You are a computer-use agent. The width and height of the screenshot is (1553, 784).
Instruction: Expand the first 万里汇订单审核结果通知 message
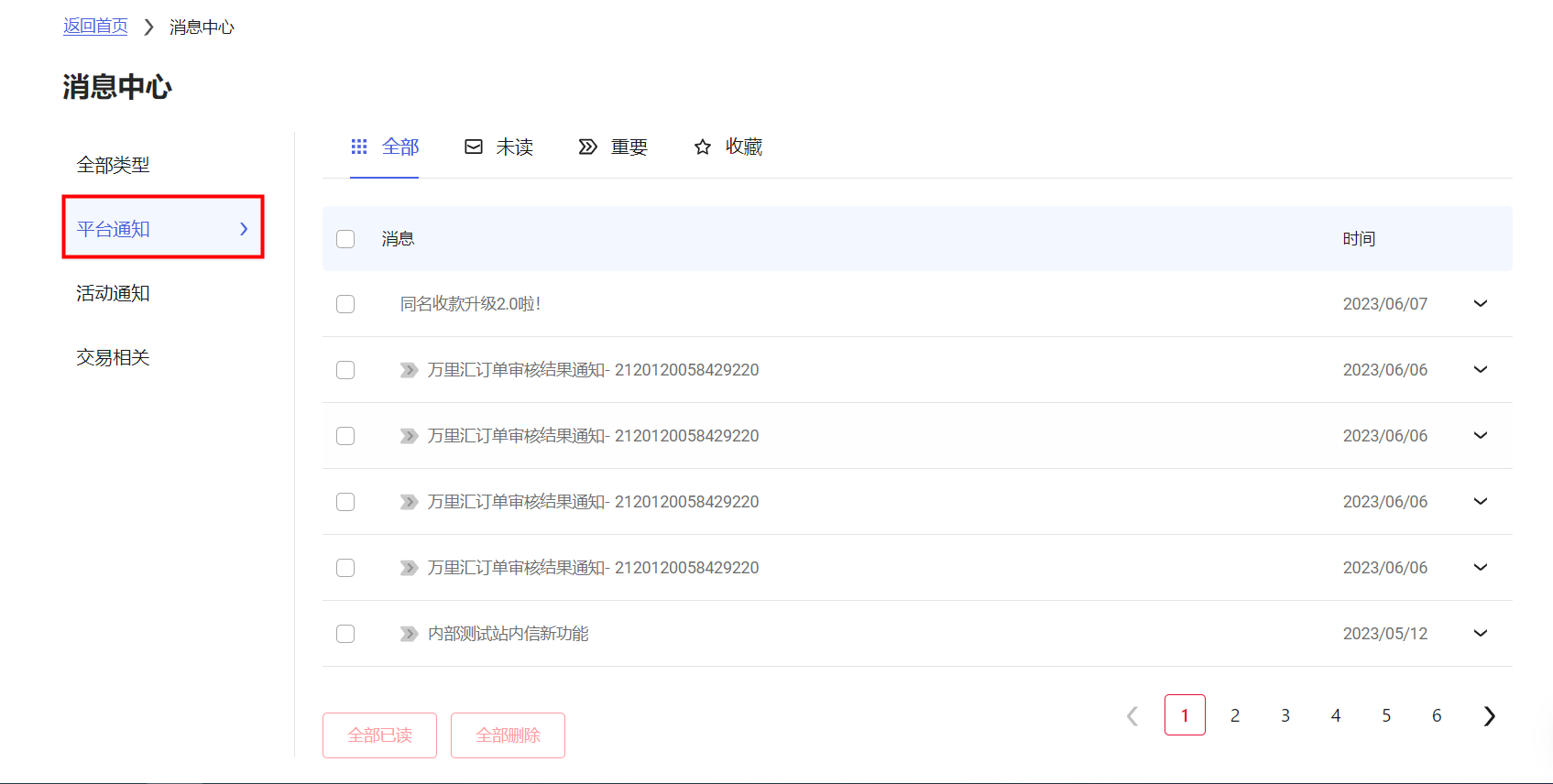click(1480, 369)
